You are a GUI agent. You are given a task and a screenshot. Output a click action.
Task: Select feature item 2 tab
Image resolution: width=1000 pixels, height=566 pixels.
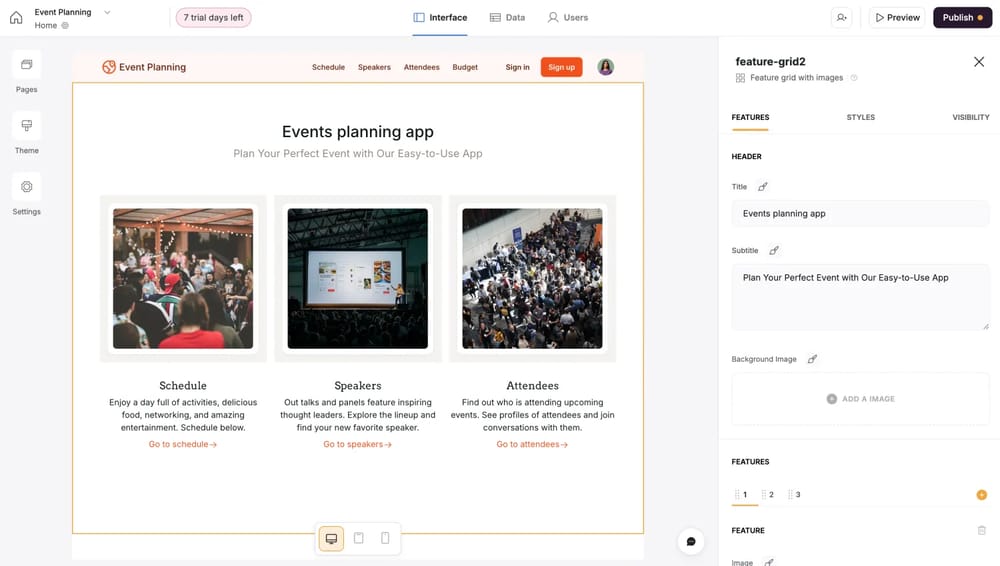point(768,495)
